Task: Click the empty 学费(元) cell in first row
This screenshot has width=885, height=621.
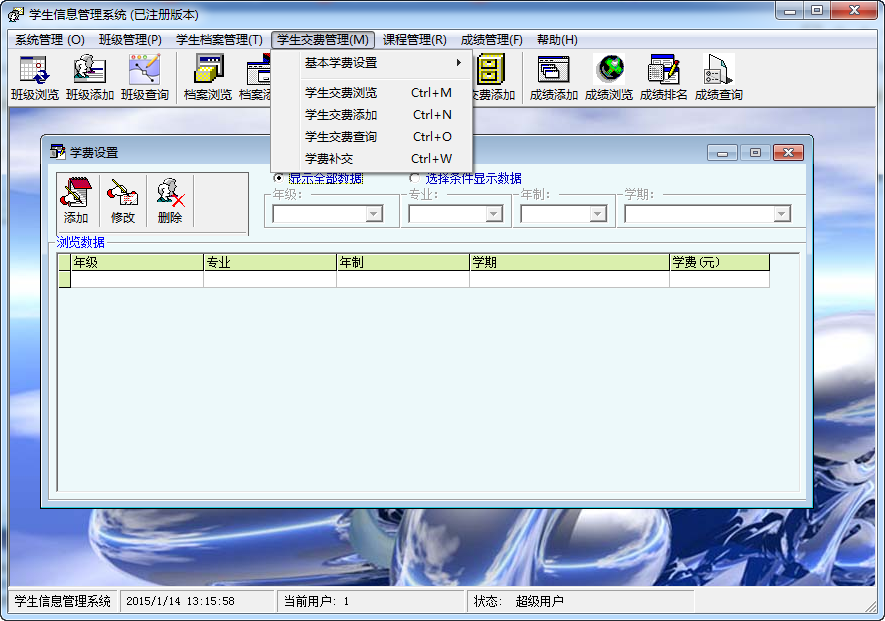Action: [720, 279]
